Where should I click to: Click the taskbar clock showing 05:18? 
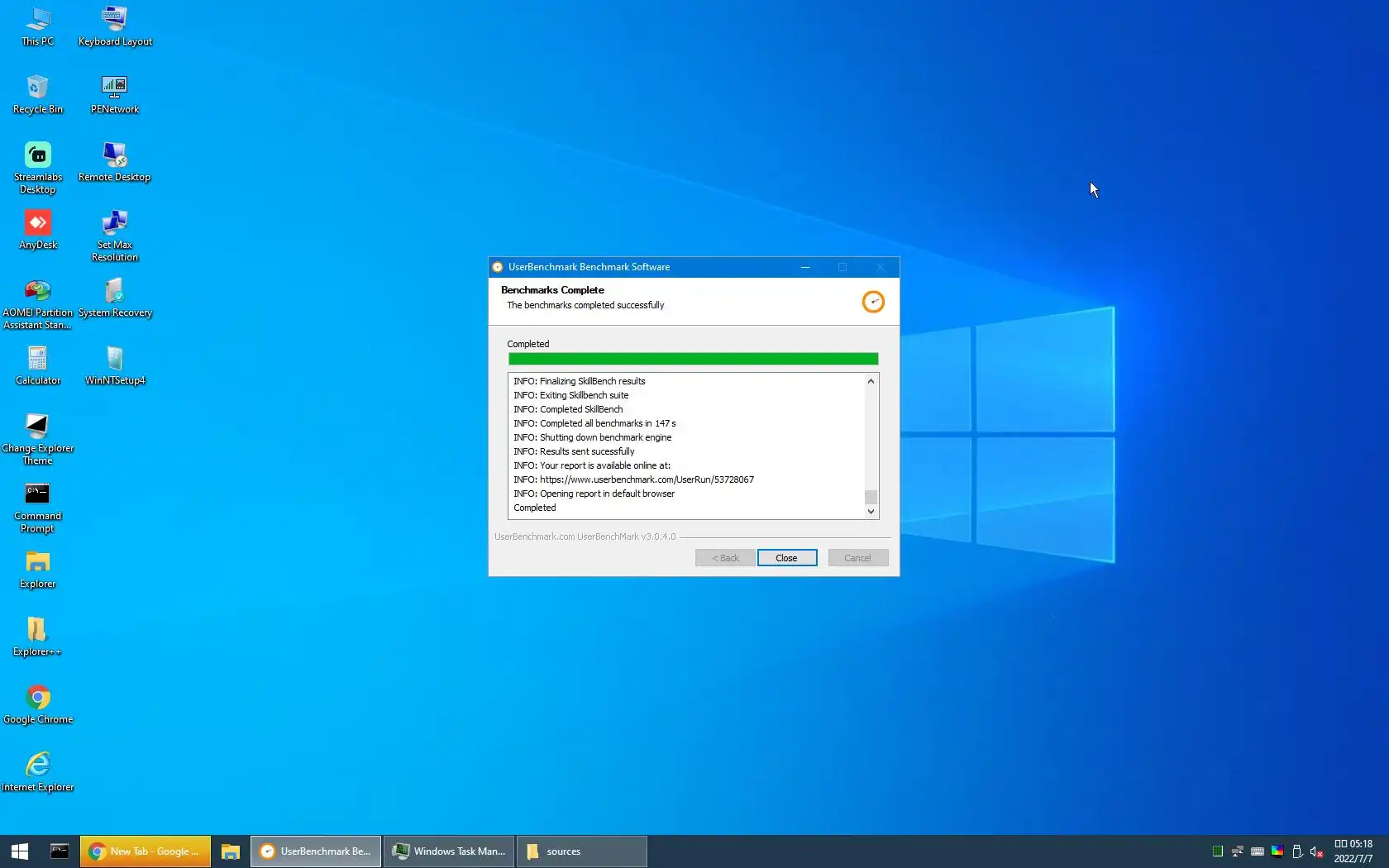point(1353,851)
